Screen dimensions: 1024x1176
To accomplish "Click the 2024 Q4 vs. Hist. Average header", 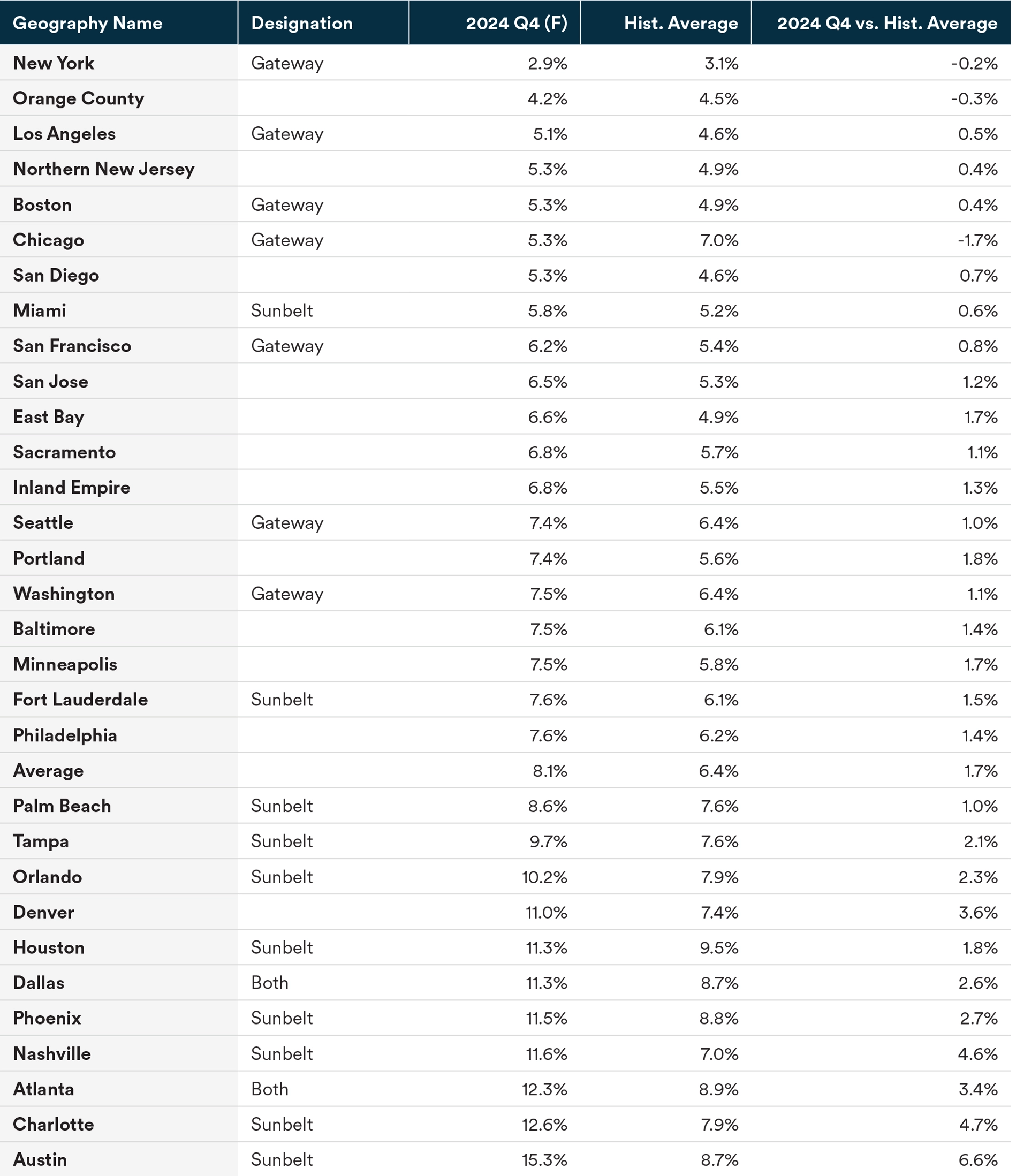I will 887,24.
